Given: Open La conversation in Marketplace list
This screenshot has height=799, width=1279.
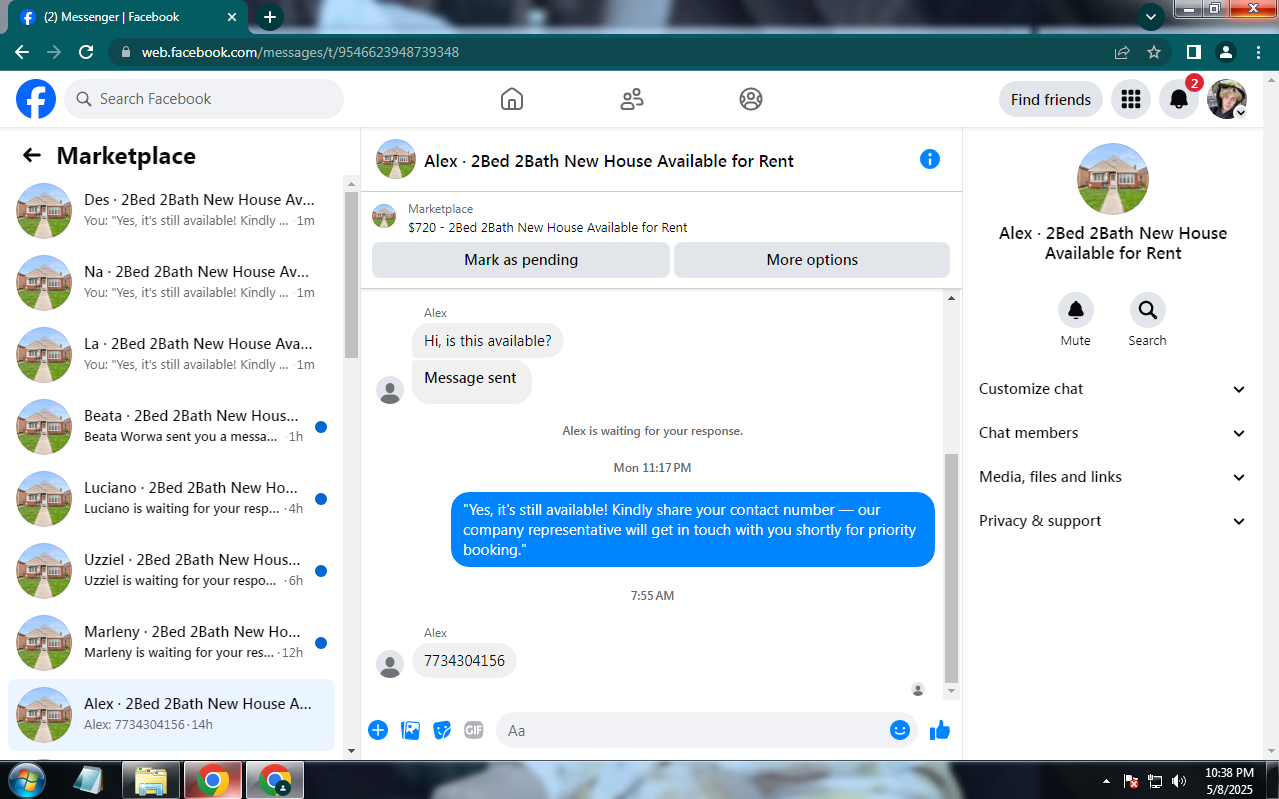Looking at the screenshot, I should click(171, 354).
